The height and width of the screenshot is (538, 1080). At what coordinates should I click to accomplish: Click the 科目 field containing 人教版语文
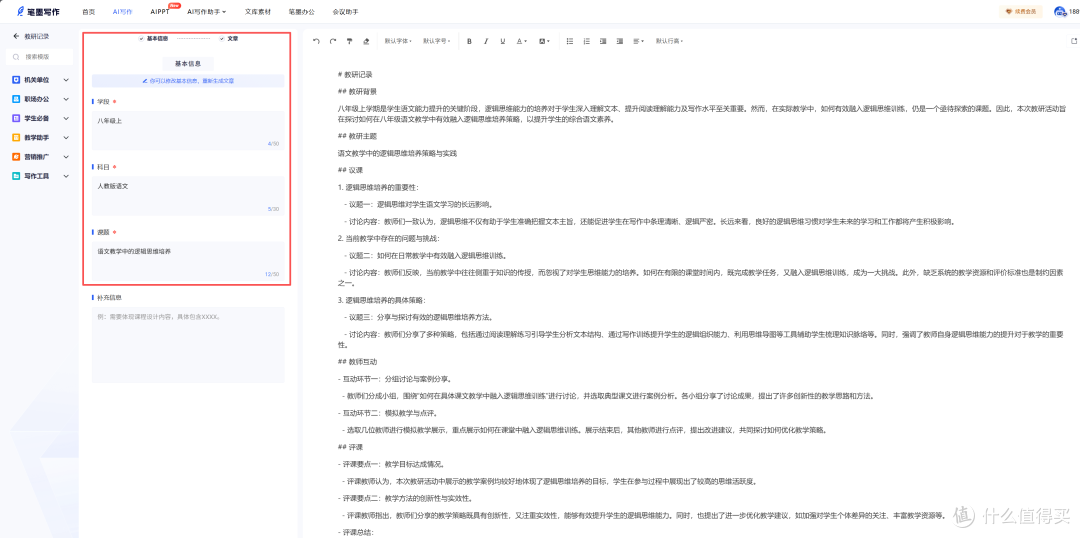tap(188, 196)
